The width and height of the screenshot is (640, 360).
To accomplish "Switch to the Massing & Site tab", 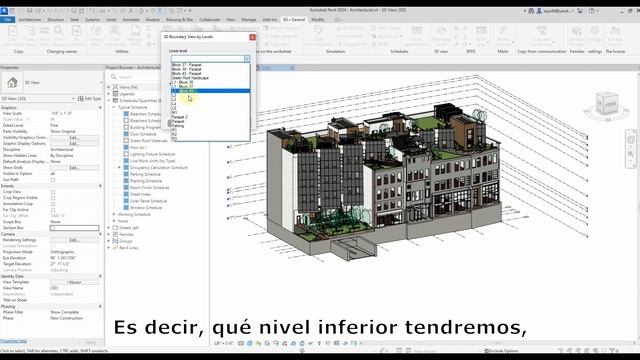I will 179,20.
